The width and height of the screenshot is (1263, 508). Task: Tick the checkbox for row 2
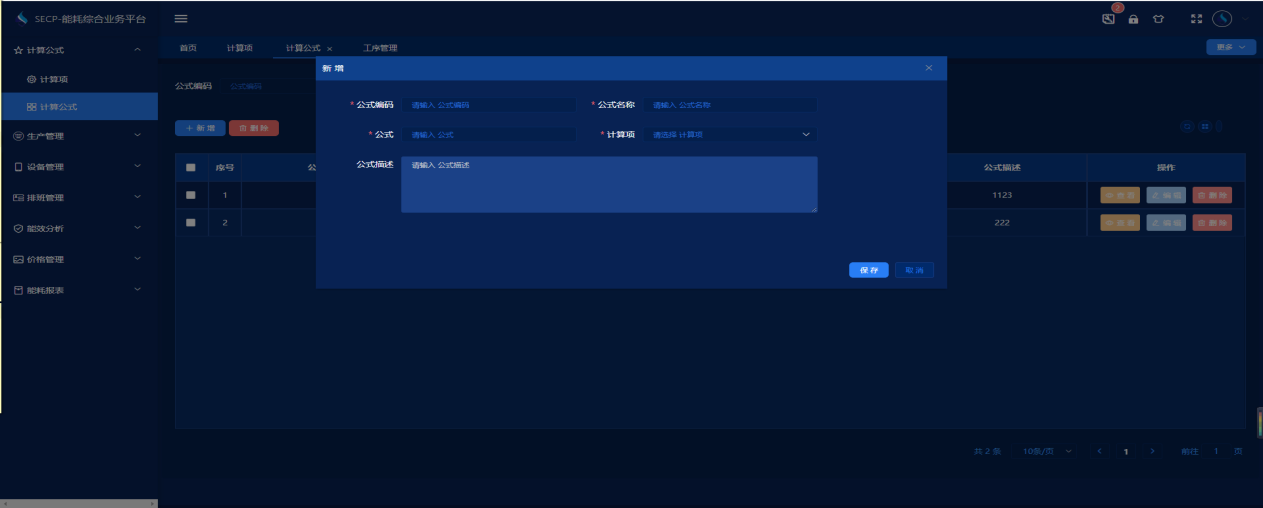click(191, 222)
